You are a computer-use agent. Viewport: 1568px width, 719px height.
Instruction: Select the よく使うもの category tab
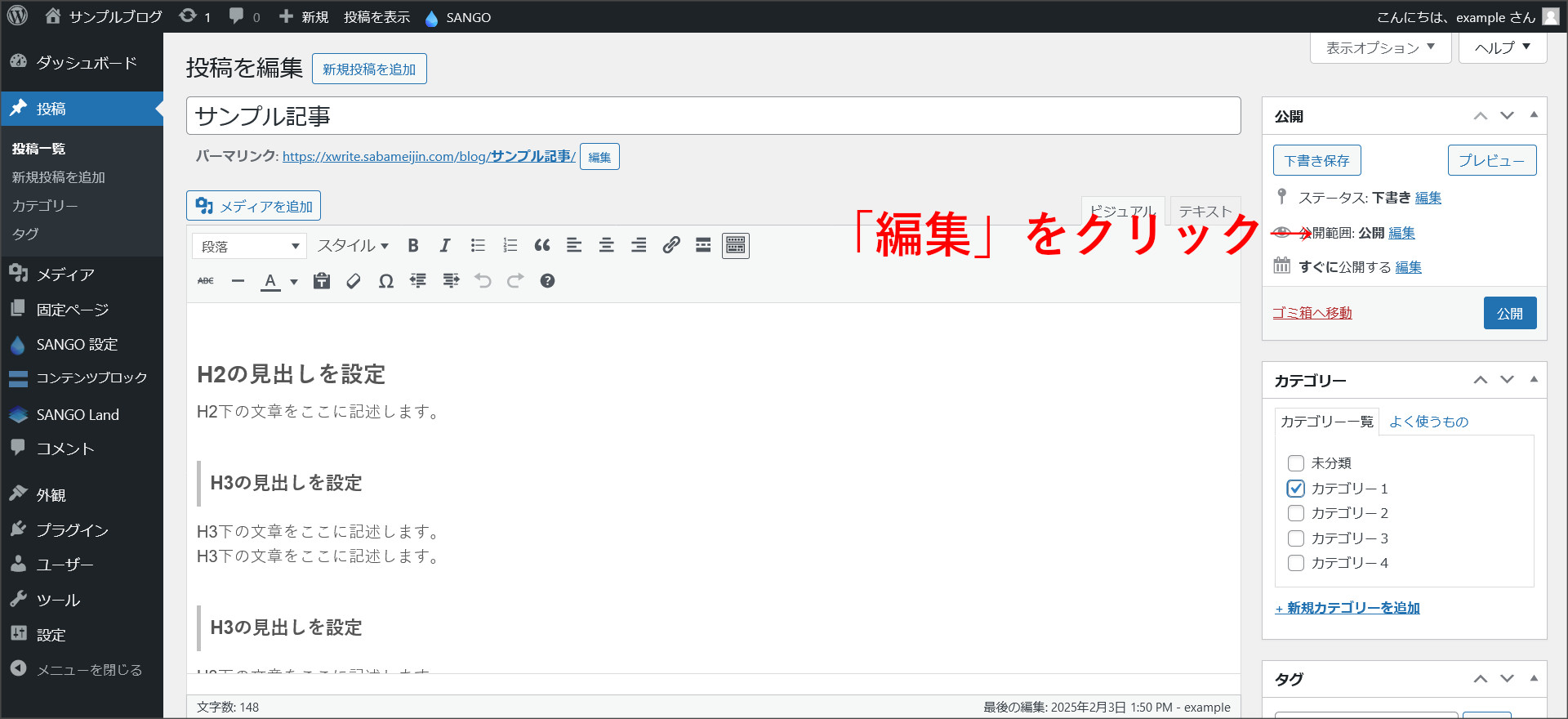point(1428,422)
